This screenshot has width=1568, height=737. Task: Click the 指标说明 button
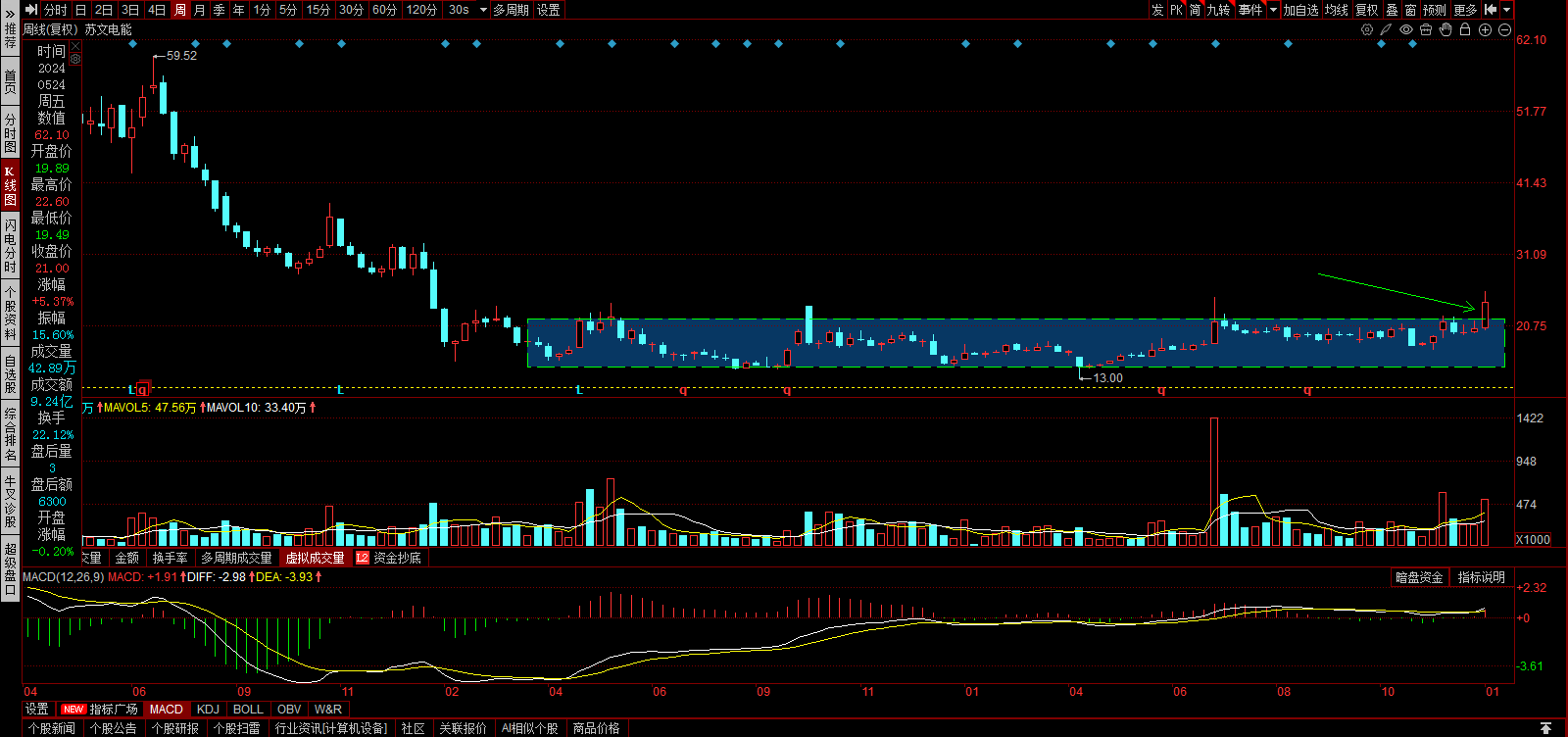(1482, 577)
